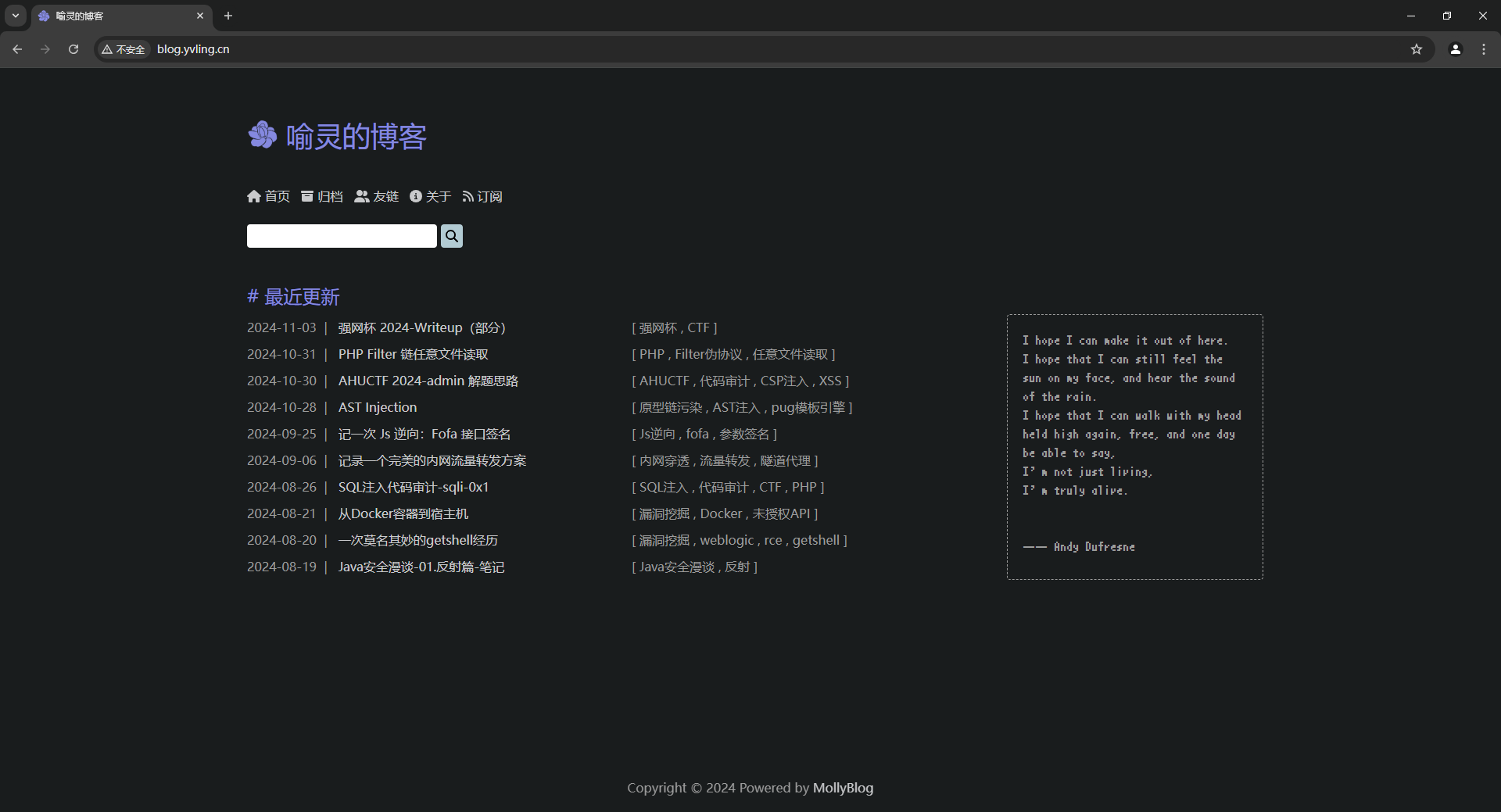This screenshot has width=1501, height=812.
Task: Open the 关于 about page
Action: (x=431, y=196)
